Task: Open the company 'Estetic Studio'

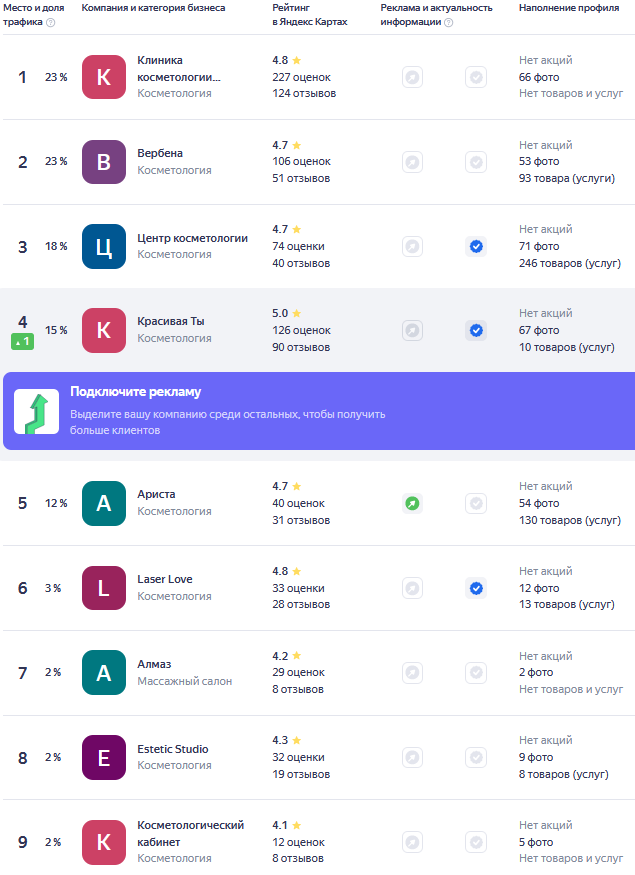Action: click(173, 749)
